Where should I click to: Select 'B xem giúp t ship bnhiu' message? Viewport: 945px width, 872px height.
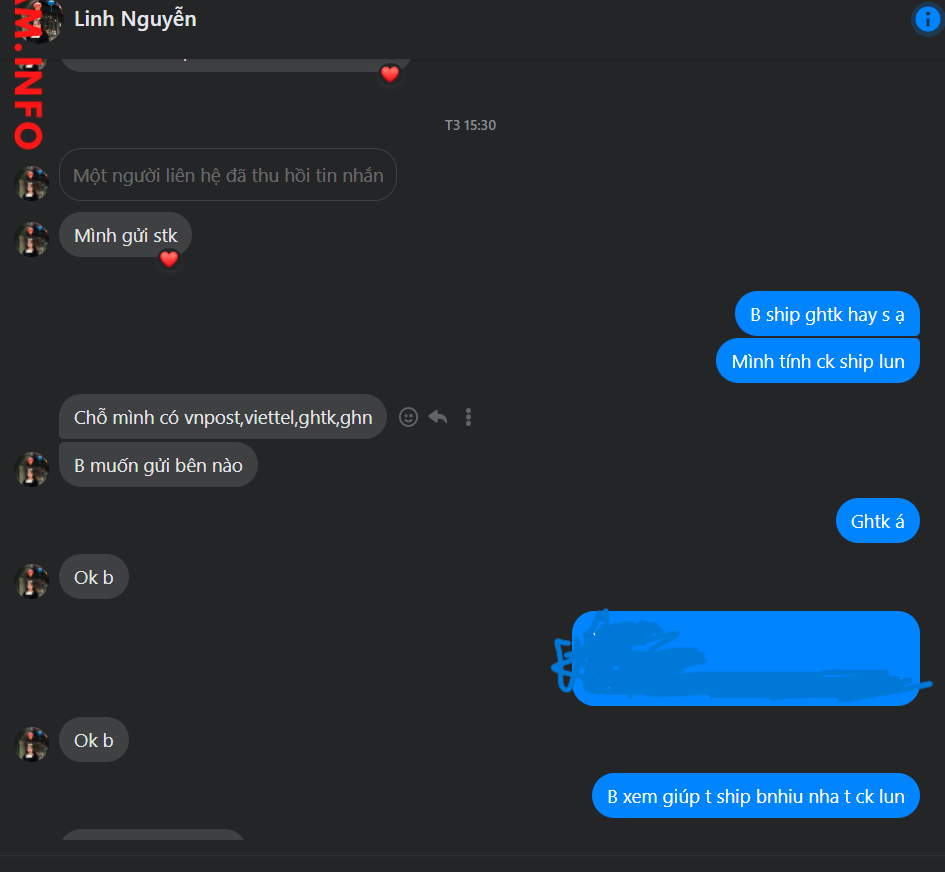756,795
